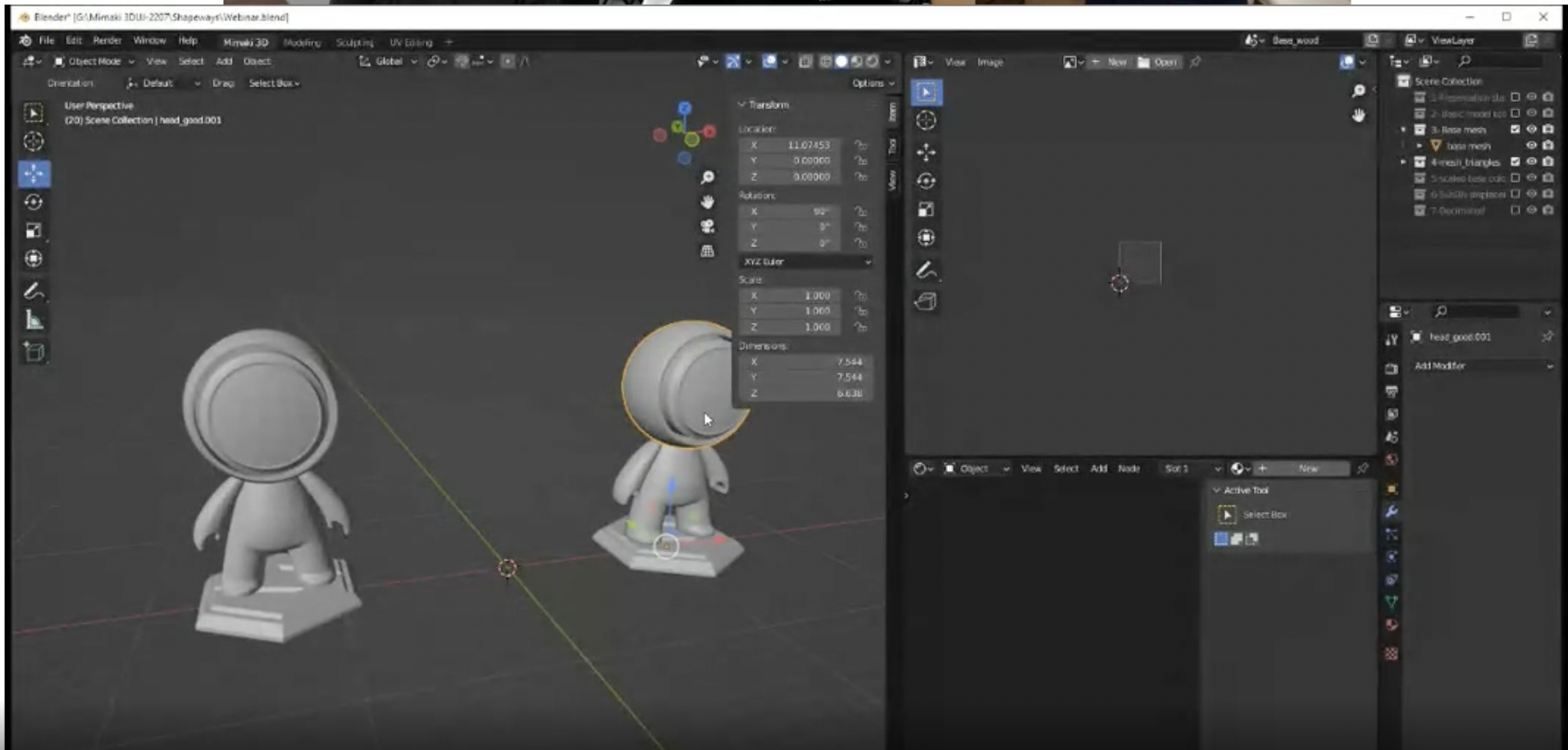Open the Render menu
The image size is (1568, 750).
point(107,40)
